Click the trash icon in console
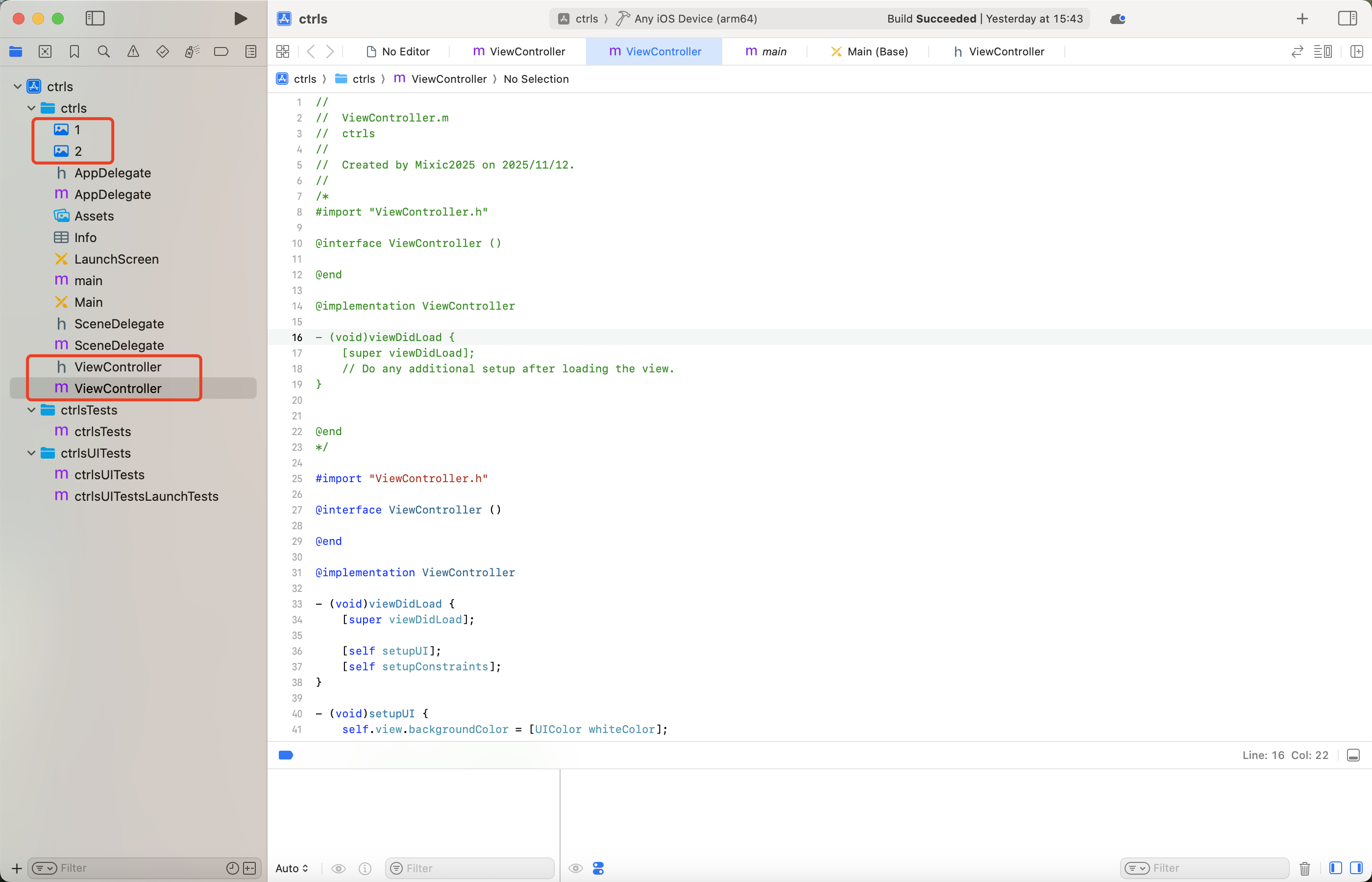This screenshot has width=1372, height=882. (x=1305, y=868)
